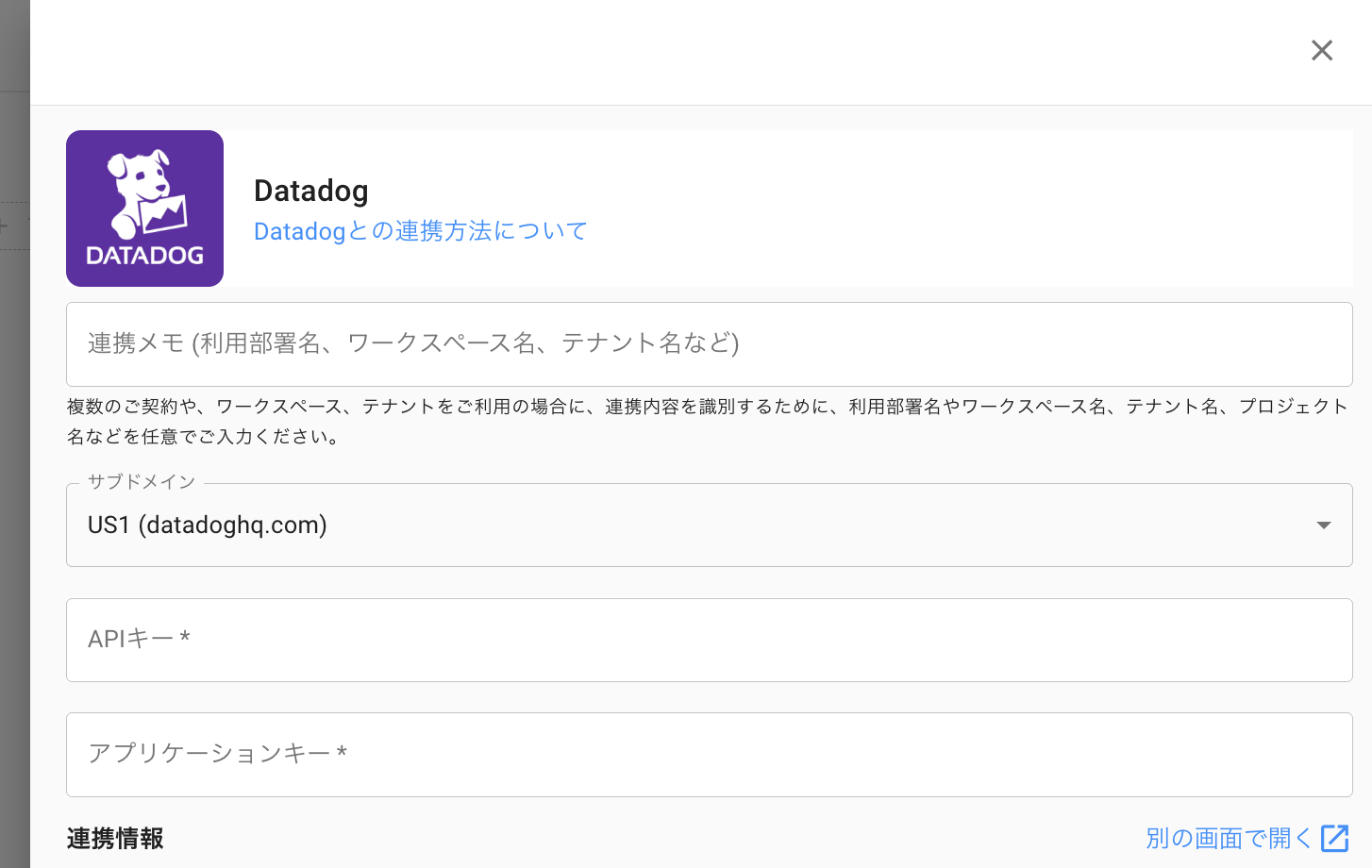The width and height of the screenshot is (1372, 868).
Task: Click the dropdown arrow in サブドメイン field
Action: pyautogui.click(x=1323, y=526)
